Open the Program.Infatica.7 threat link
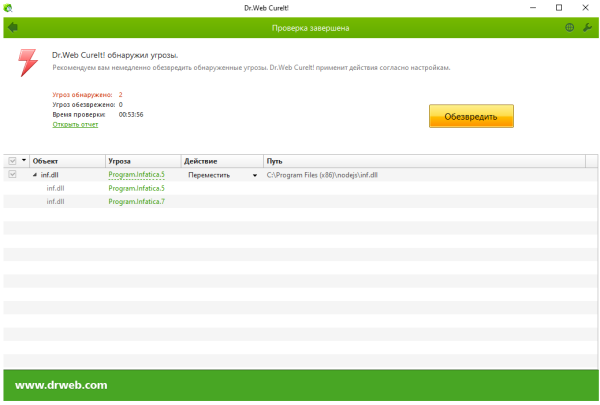The image size is (600, 405). point(136,202)
